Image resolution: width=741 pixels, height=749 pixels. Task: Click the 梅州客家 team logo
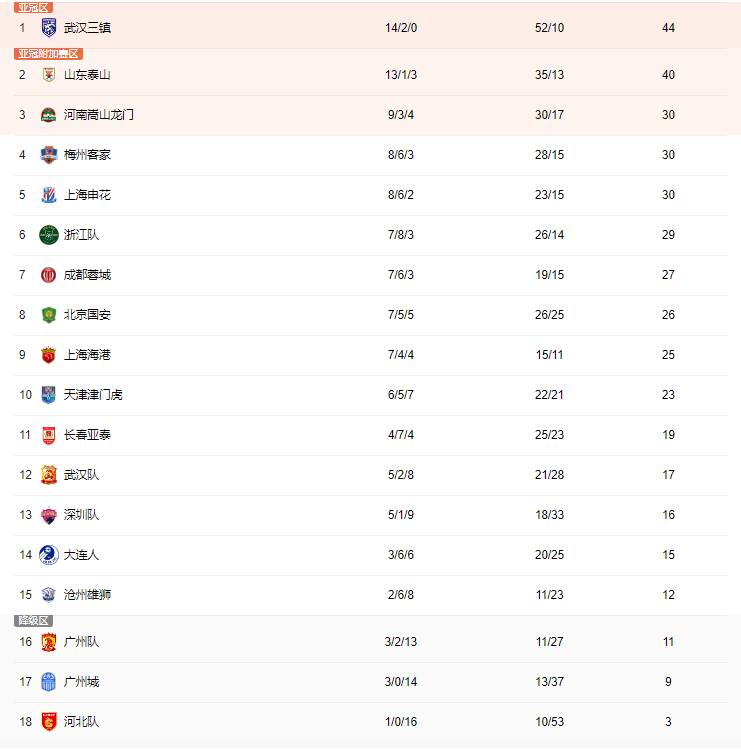pyautogui.click(x=49, y=155)
